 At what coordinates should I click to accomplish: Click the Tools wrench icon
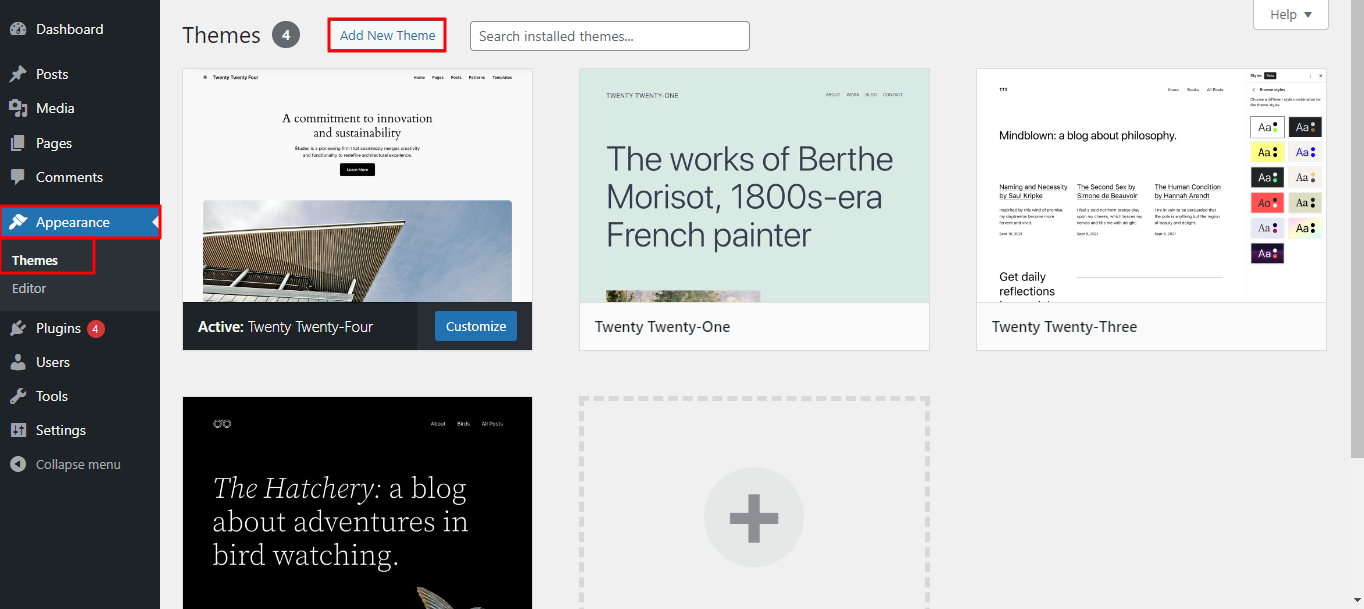18,396
